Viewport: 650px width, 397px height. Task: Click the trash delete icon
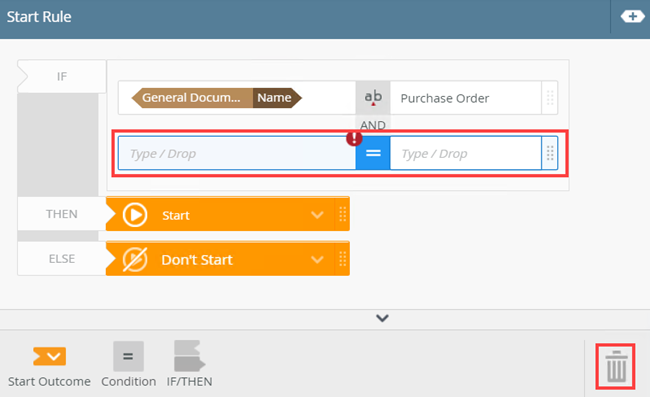616,366
